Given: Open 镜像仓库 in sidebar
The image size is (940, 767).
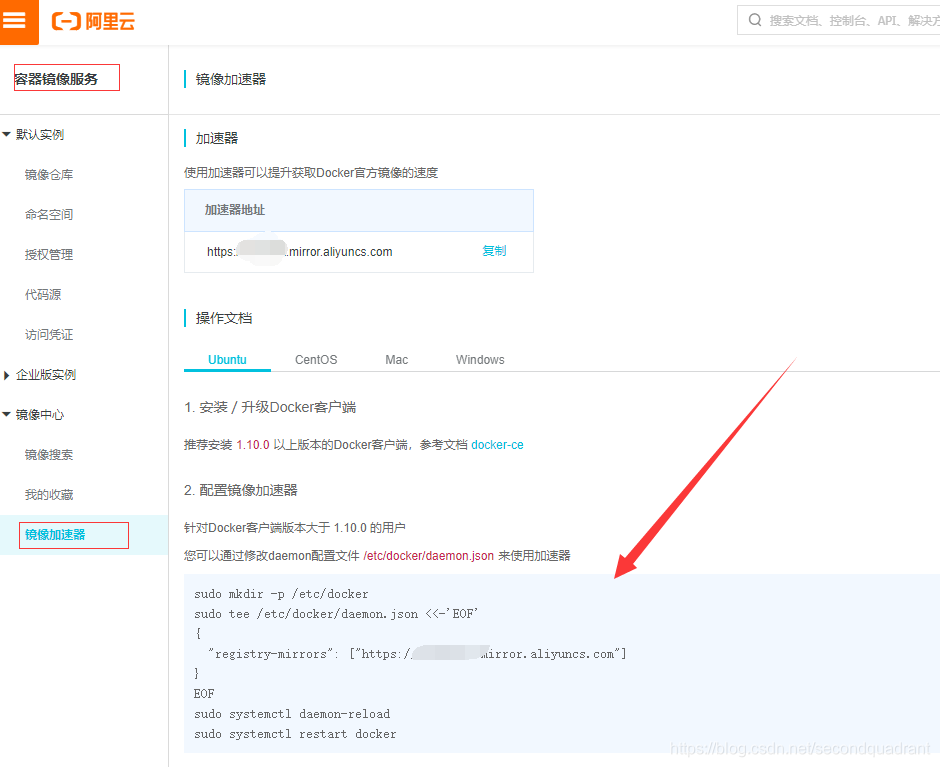Looking at the screenshot, I should click(49, 175).
